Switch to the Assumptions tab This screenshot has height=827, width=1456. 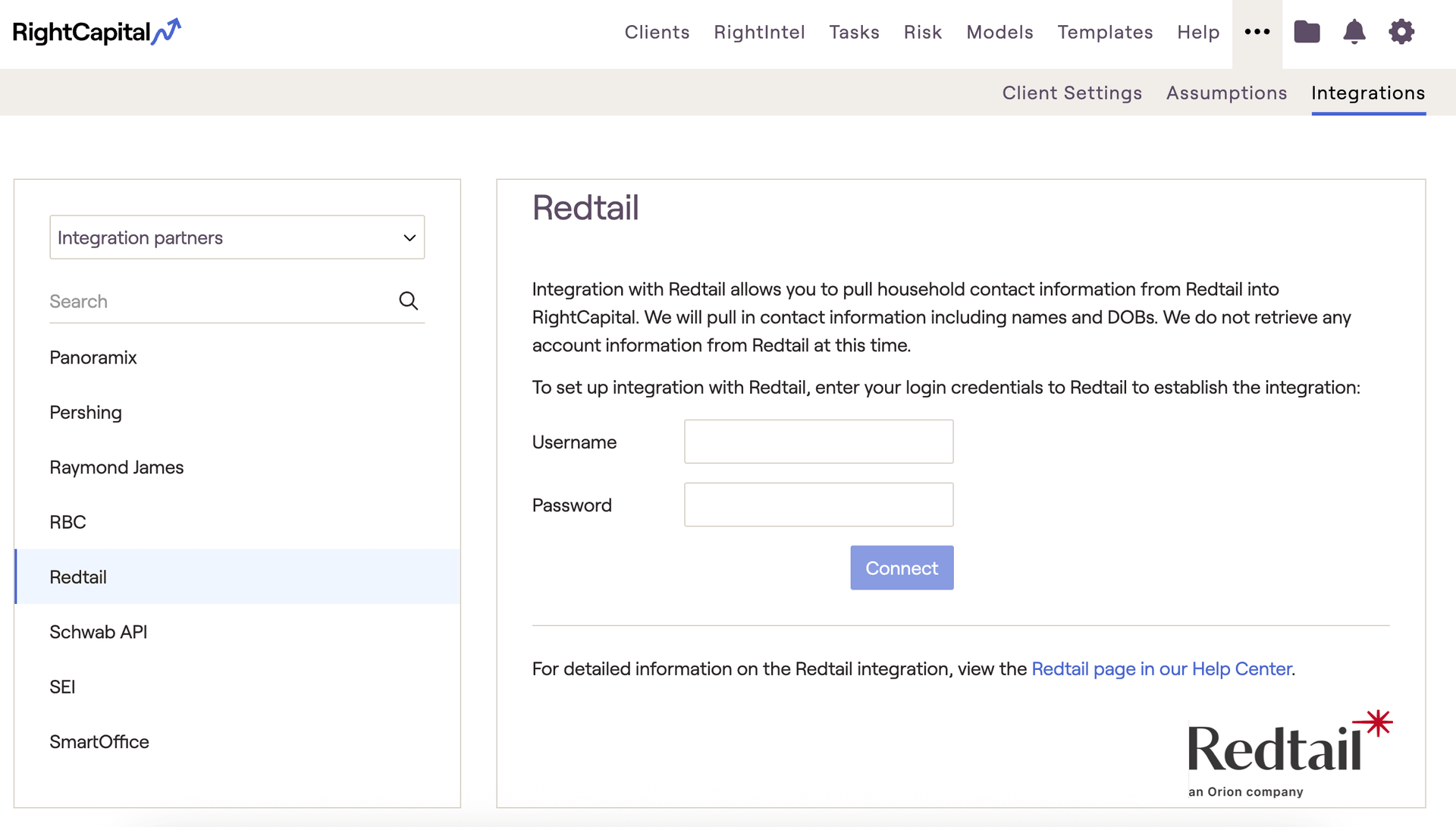[1226, 93]
